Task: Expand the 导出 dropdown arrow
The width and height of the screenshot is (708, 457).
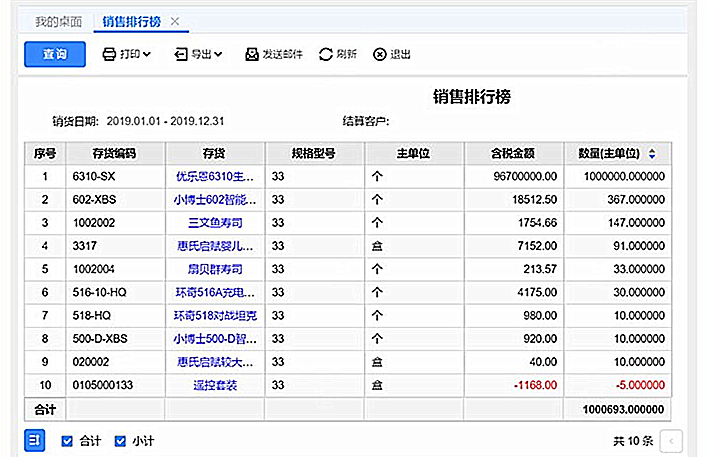Action: pyautogui.click(x=217, y=55)
